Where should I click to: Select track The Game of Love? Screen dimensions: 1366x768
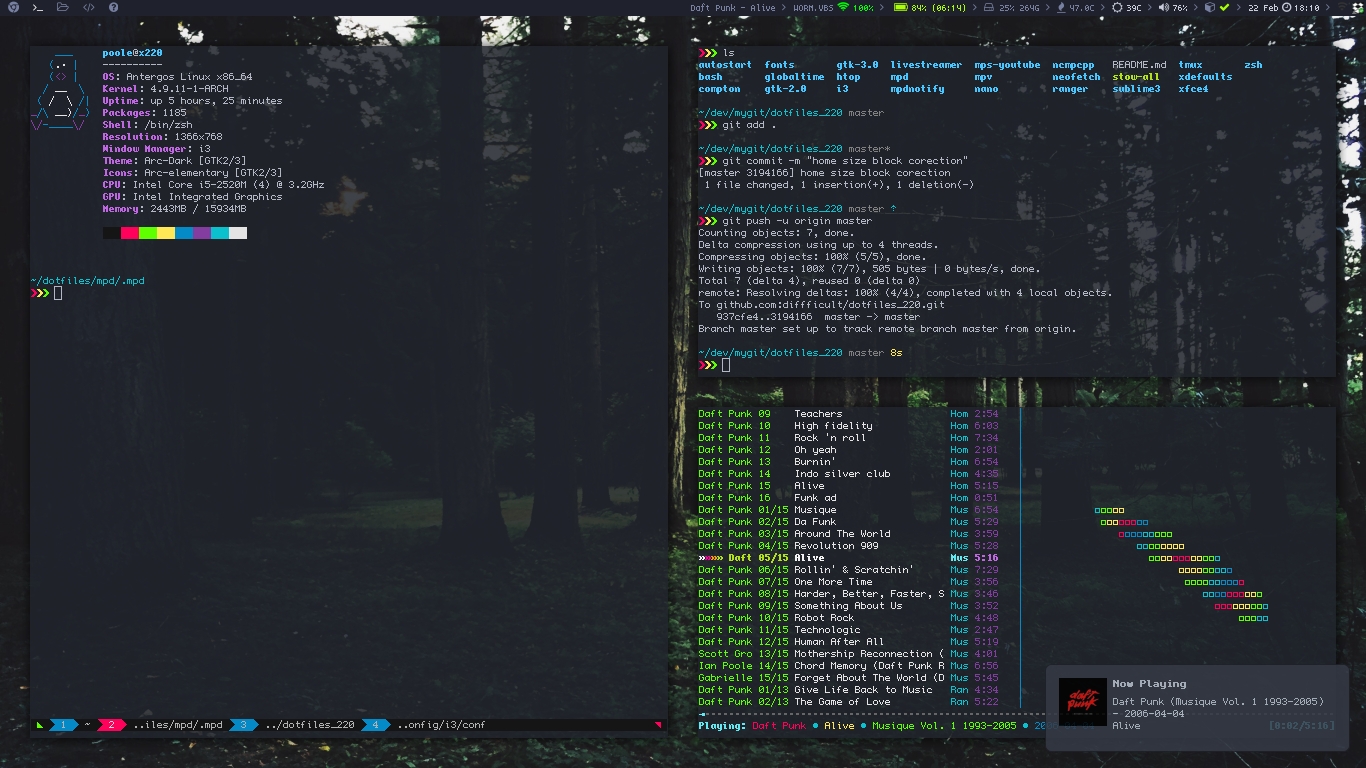[848, 702]
